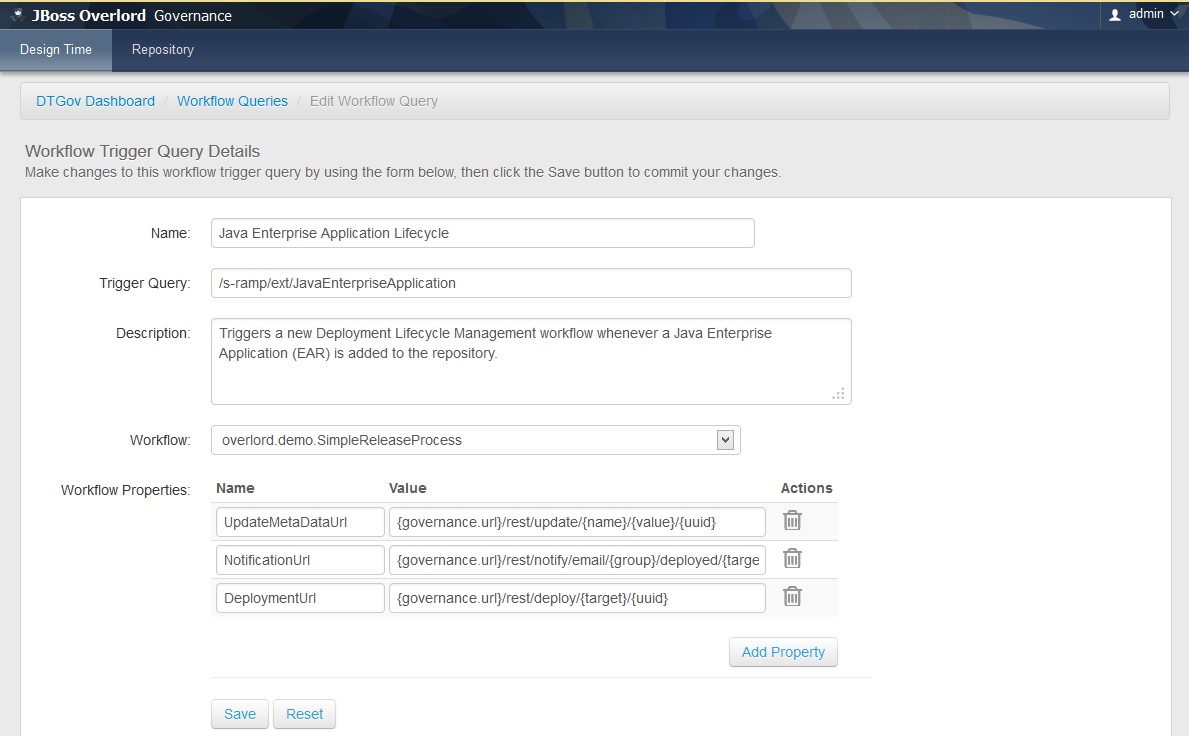
Task: Click the Actions column header
Action: [807, 488]
